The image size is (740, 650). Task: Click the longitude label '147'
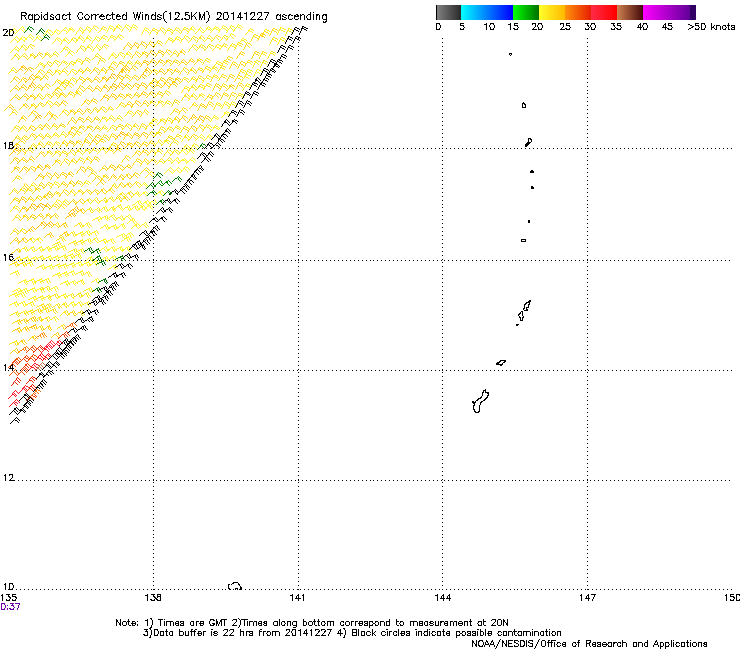(587, 598)
